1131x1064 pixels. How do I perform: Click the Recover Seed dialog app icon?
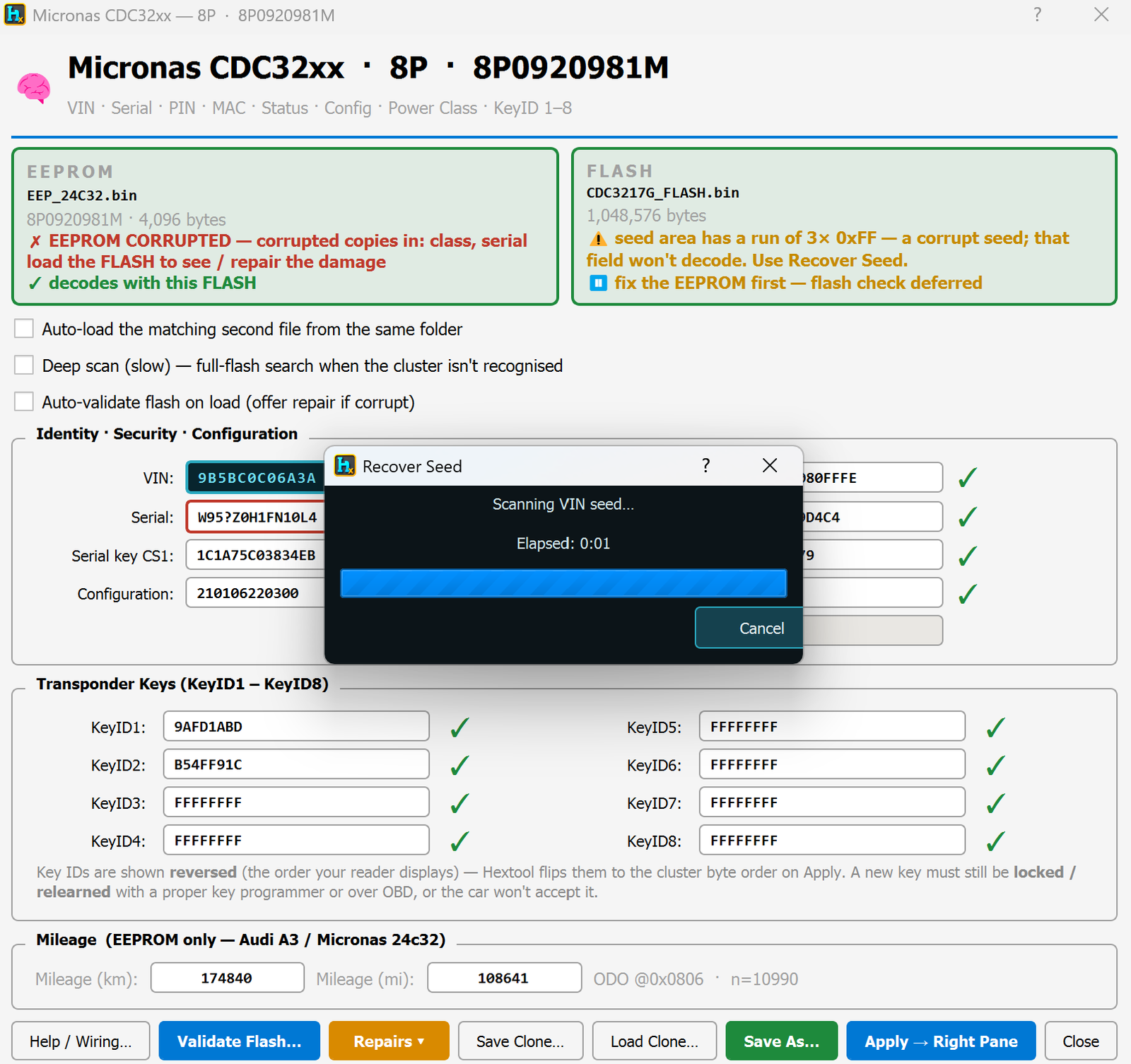pos(345,466)
